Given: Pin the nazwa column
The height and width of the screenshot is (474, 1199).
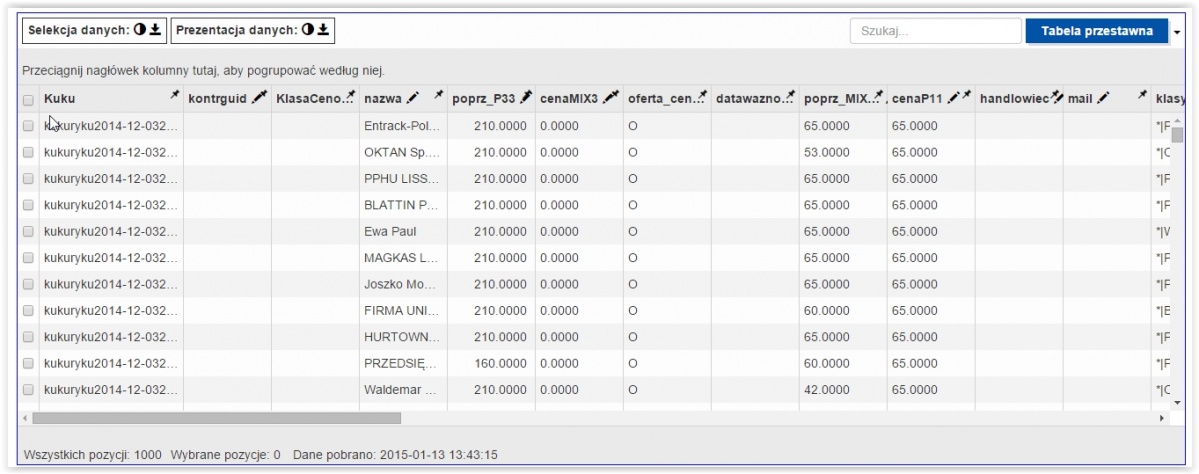Looking at the screenshot, I should tap(438, 94).
